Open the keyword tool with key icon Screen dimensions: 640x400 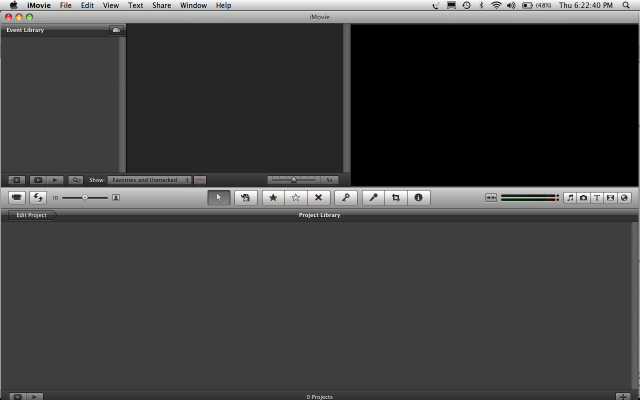click(346, 198)
